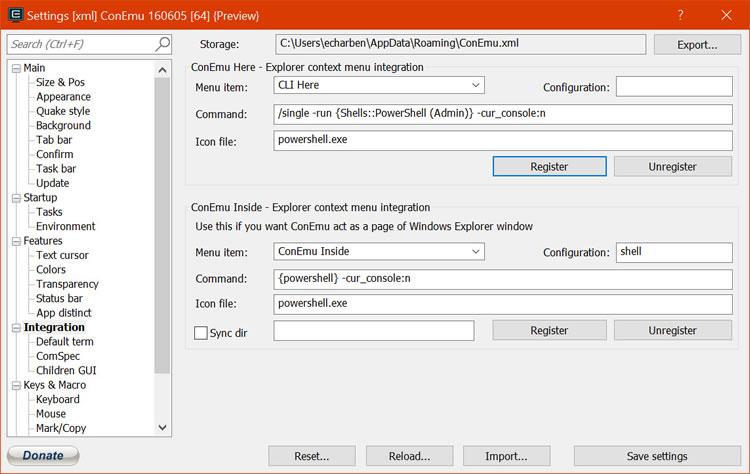
Task: Open the Colors settings page
Action: [51, 269]
